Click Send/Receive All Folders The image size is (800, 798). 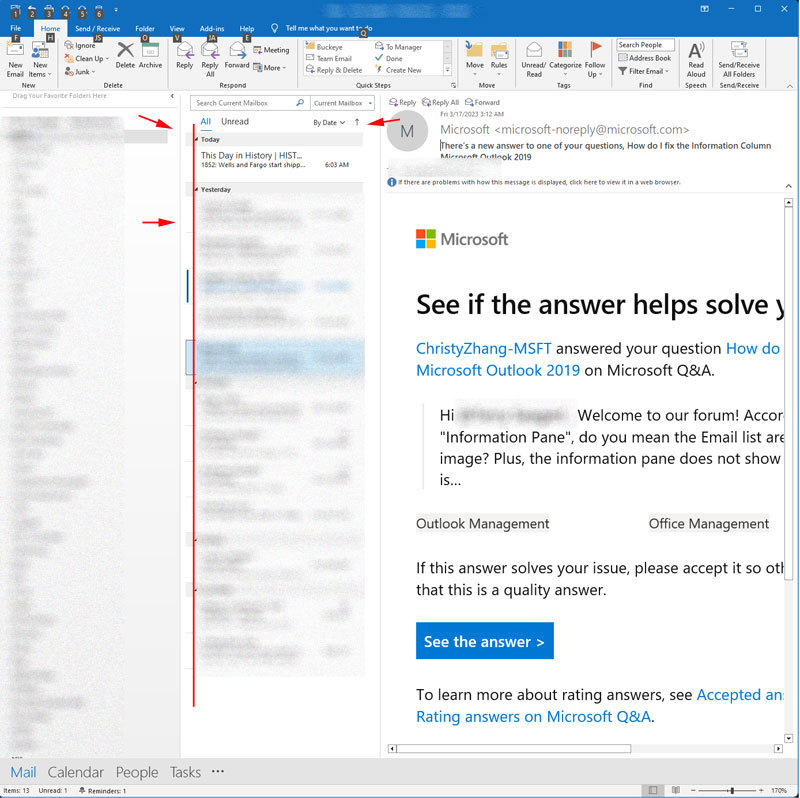[x=739, y=60]
